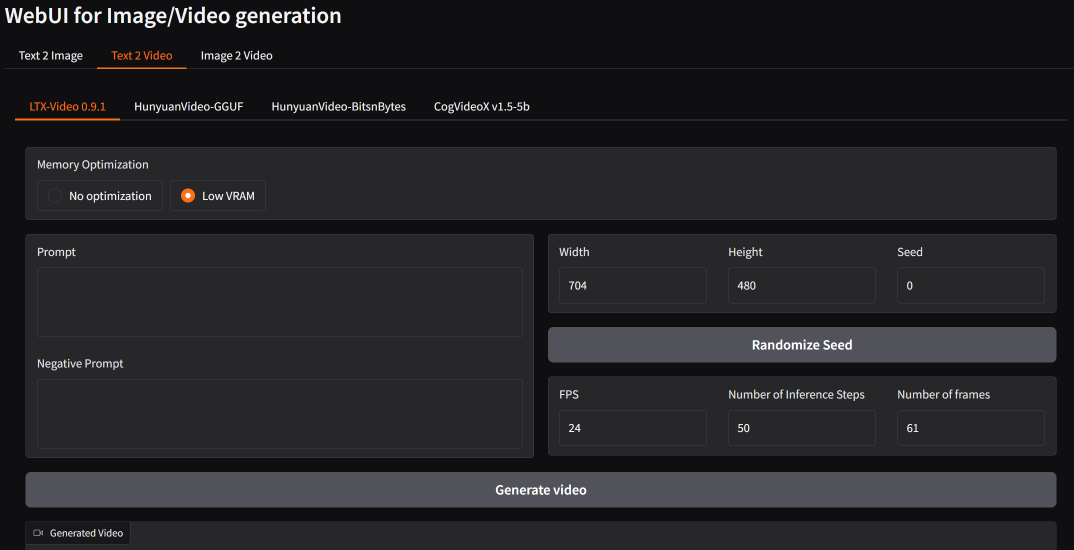
Task: Switch to the Text 2 Image tab
Action: point(51,55)
